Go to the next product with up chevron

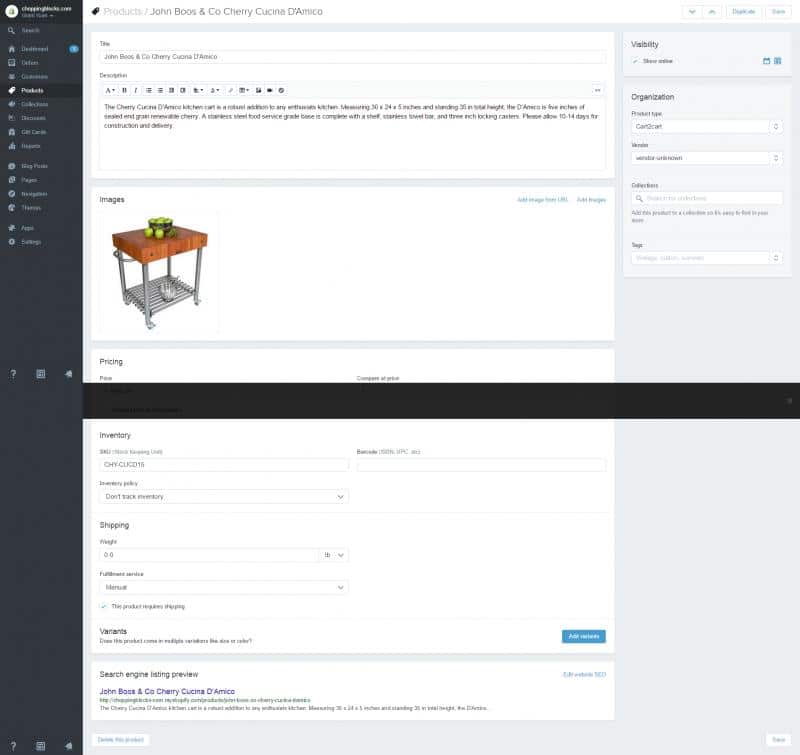[x=712, y=11]
